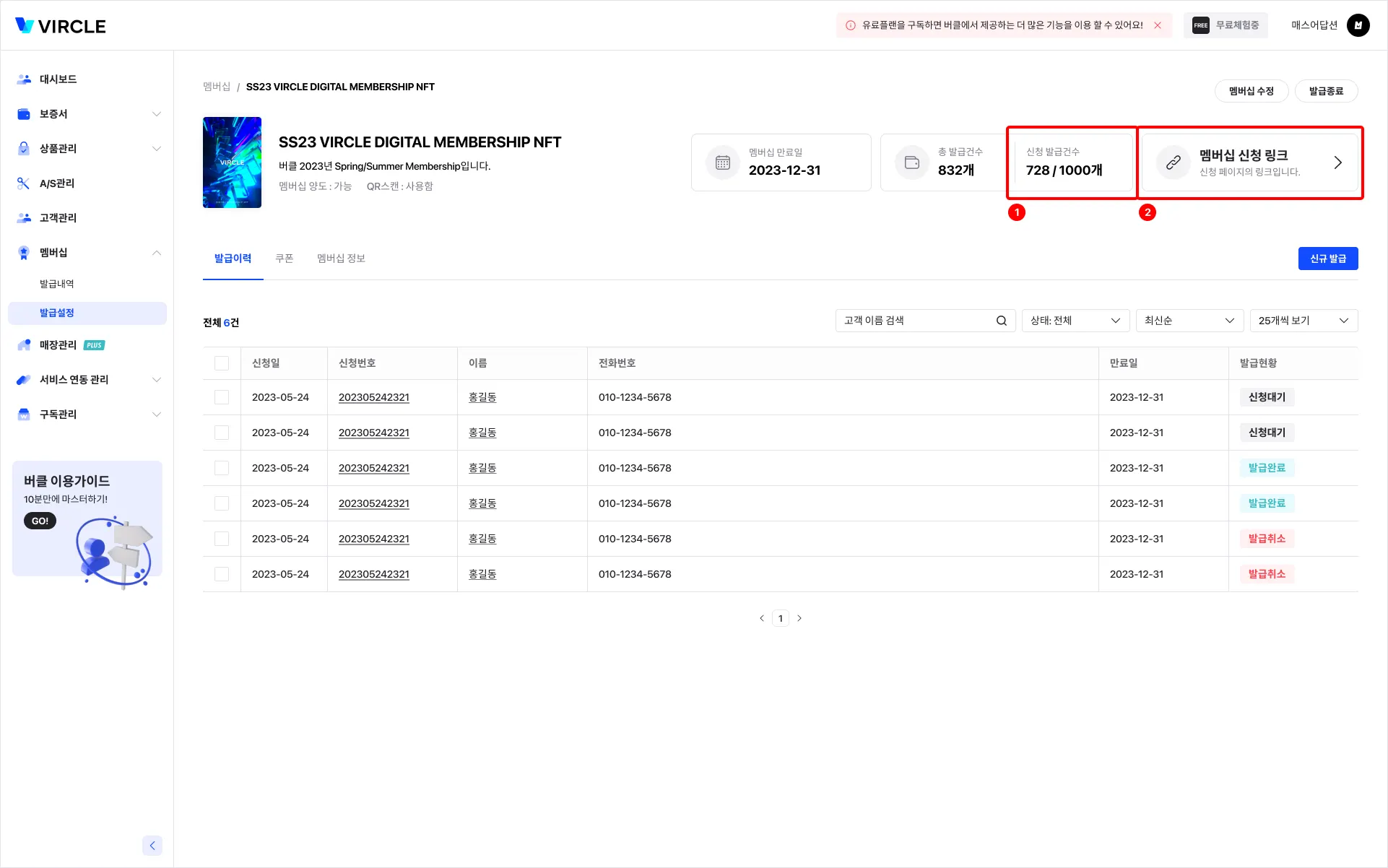Image resolution: width=1388 pixels, height=868 pixels.
Task: Click the 신규 발급 button
Action: (1327, 259)
